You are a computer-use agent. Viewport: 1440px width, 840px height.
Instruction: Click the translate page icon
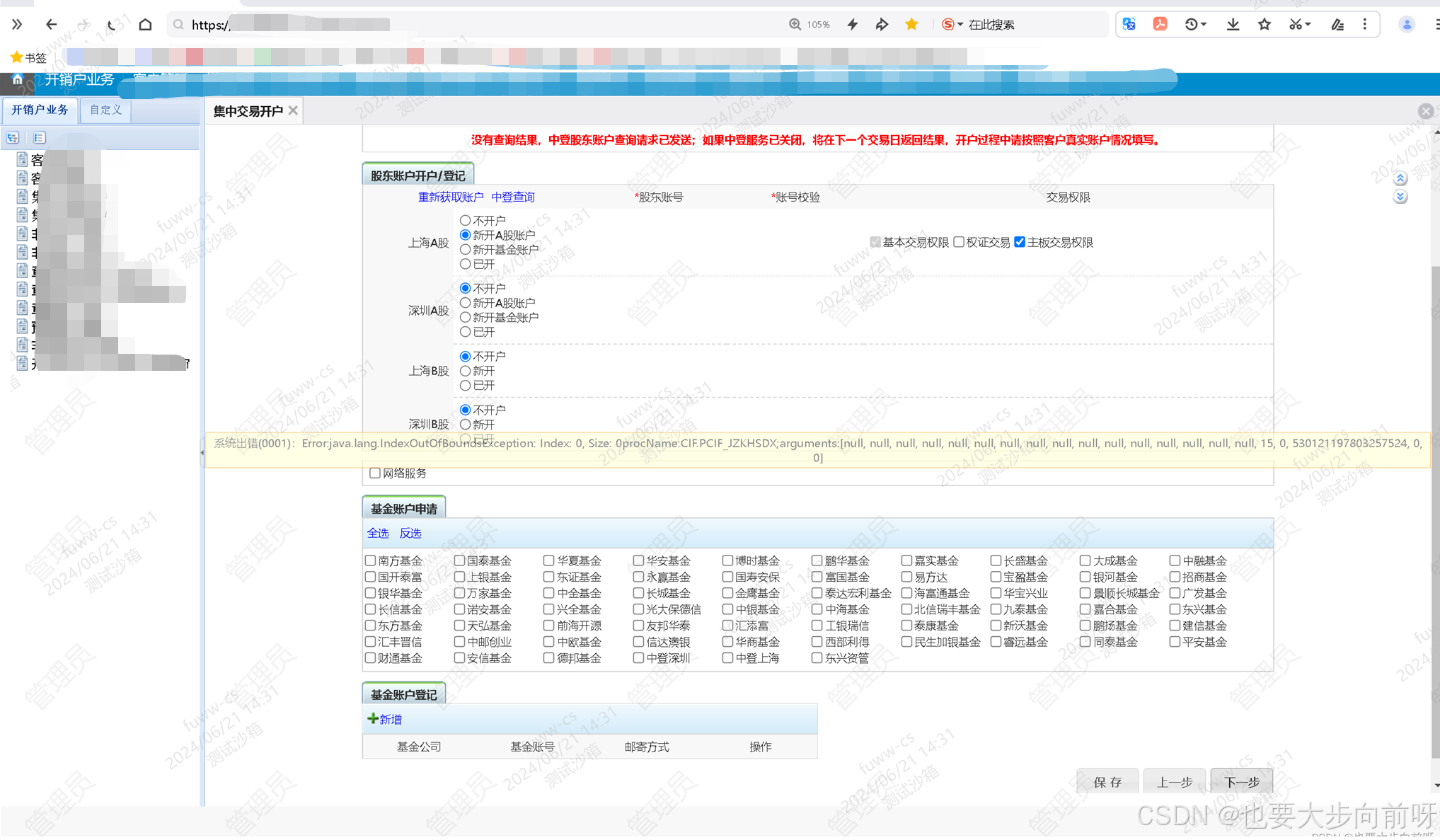click(x=1129, y=24)
